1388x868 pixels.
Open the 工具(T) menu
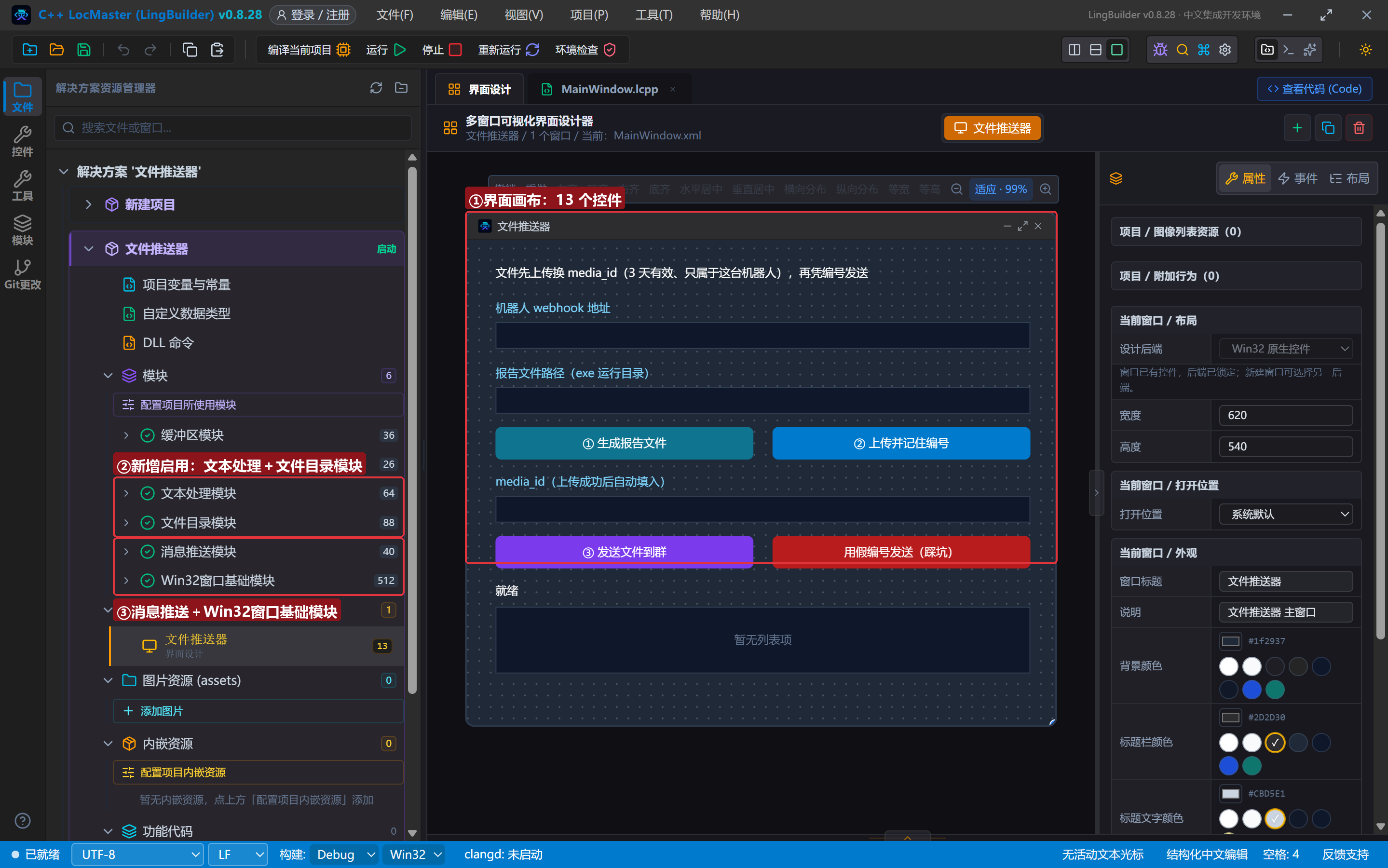click(654, 15)
